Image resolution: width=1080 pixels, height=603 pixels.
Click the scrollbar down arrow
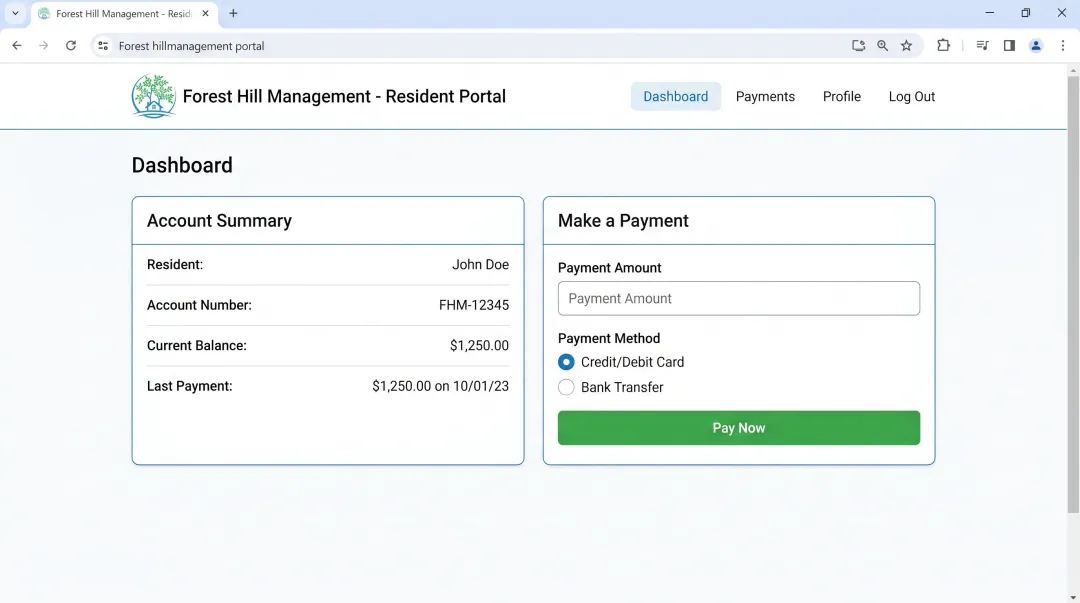point(1073,597)
